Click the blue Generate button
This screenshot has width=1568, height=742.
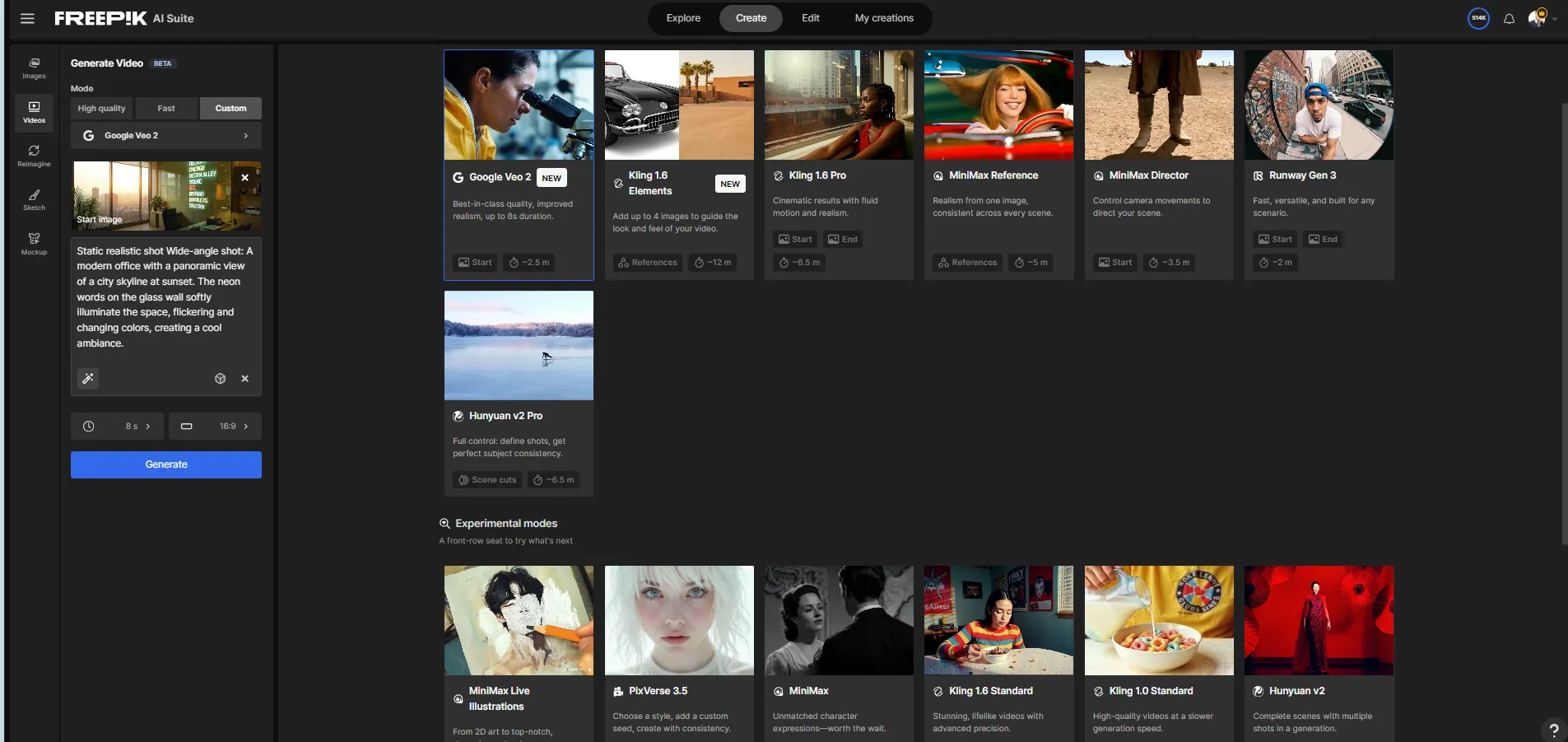(x=165, y=464)
